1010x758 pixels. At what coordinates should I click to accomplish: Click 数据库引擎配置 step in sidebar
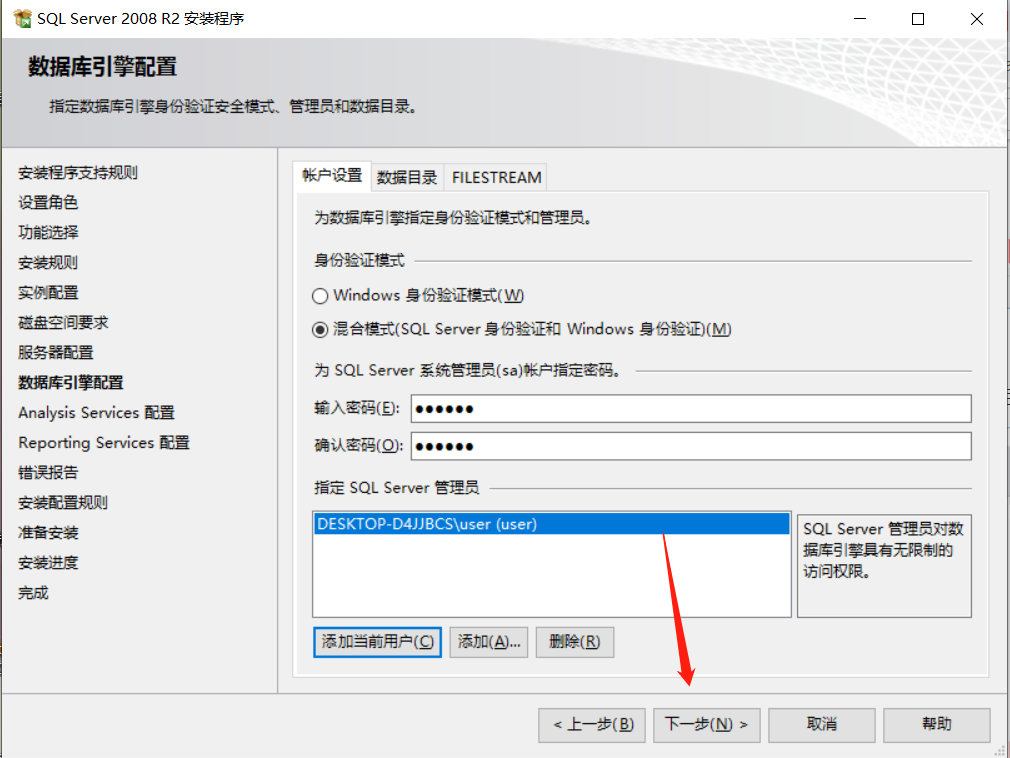tap(71, 383)
